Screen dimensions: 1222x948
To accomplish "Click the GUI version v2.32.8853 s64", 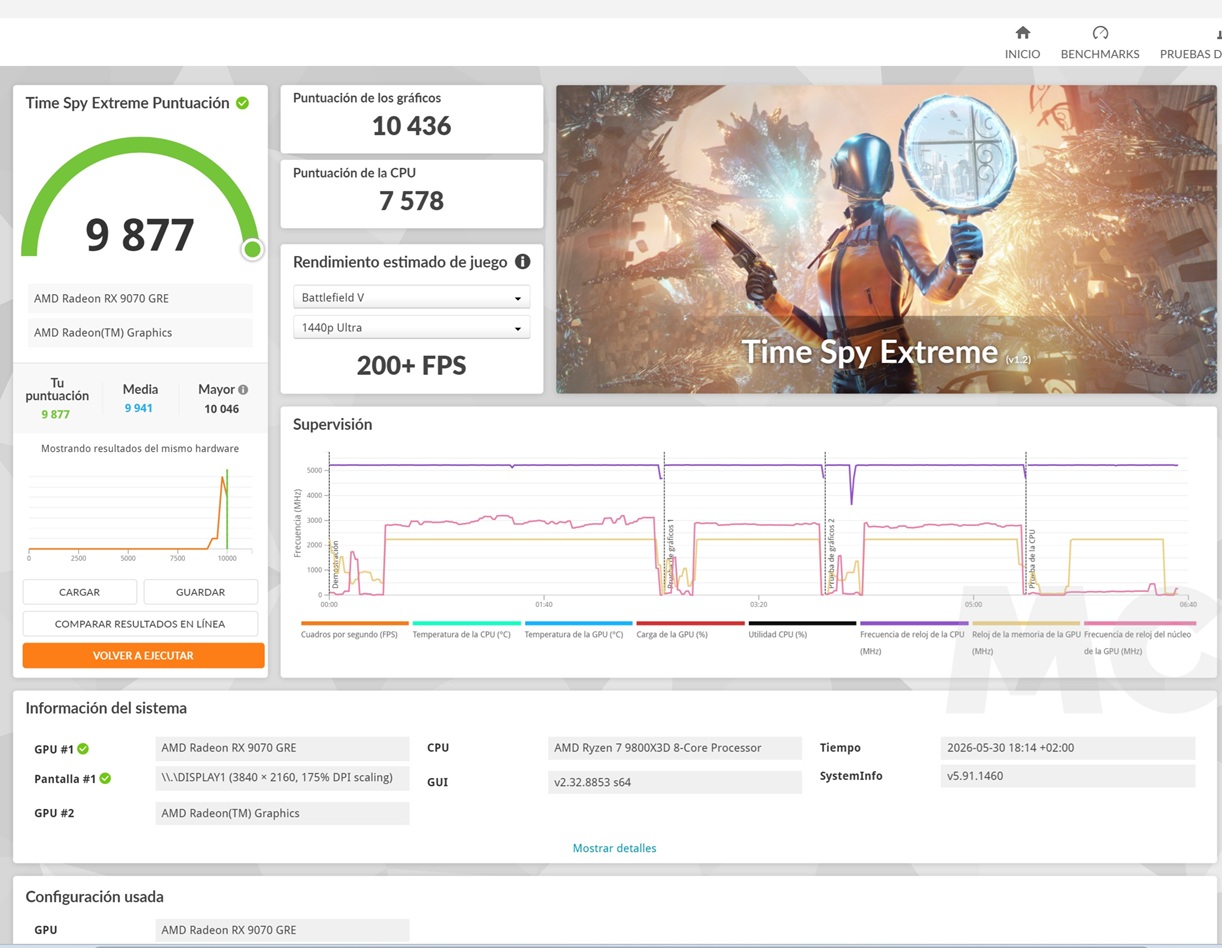I will (x=675, y=782).
